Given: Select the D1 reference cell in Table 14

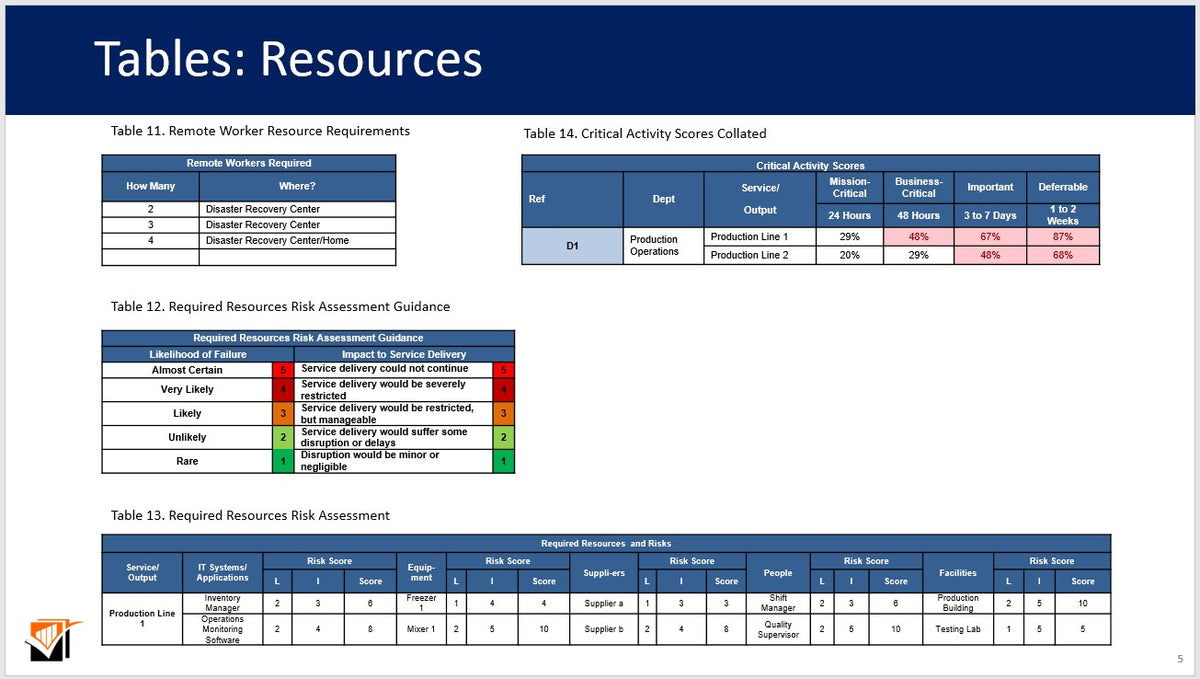Looking at the screenshot, I should click(572, 245).
